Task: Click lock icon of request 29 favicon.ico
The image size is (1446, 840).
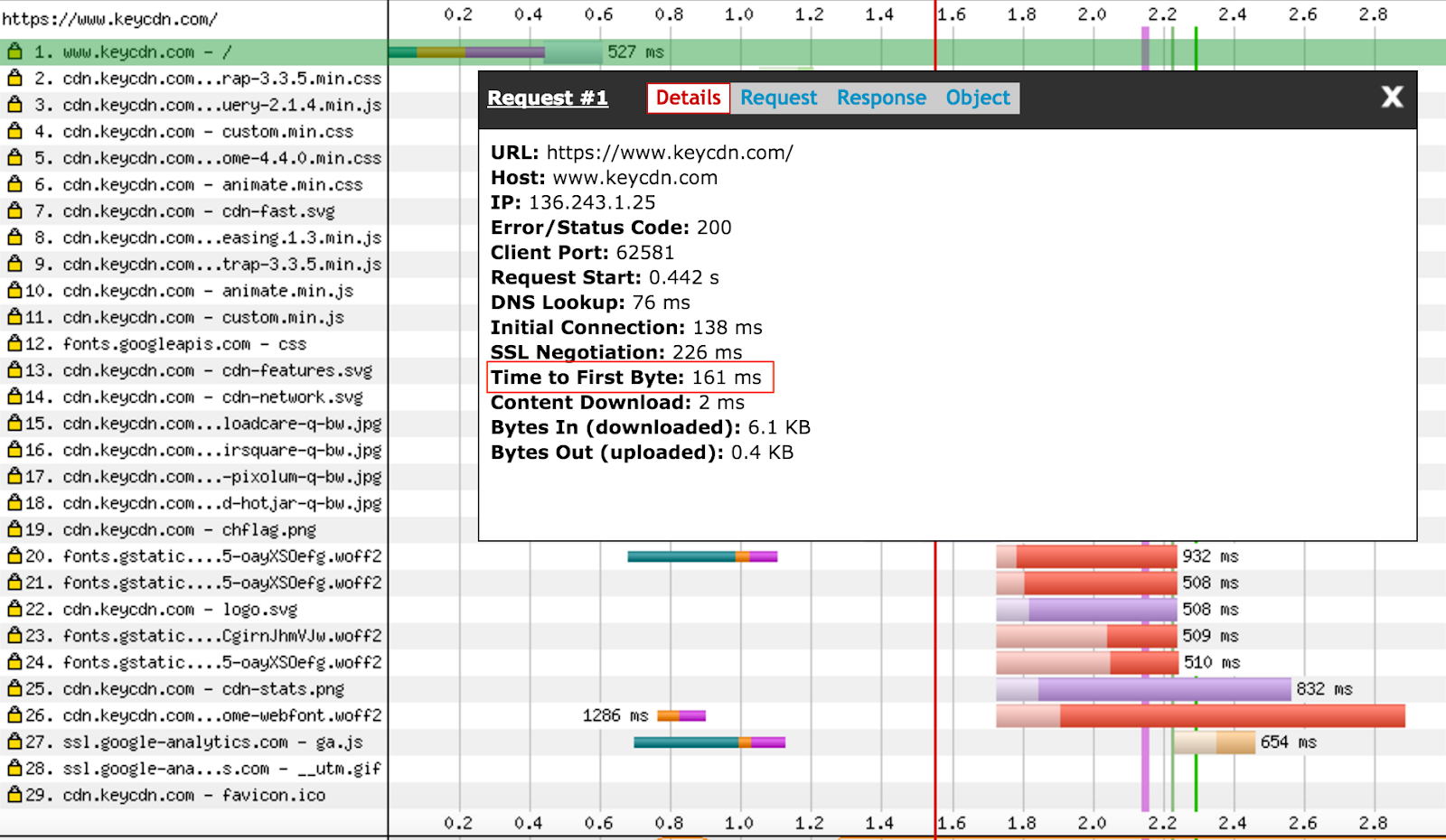Action: coord(14,795)
